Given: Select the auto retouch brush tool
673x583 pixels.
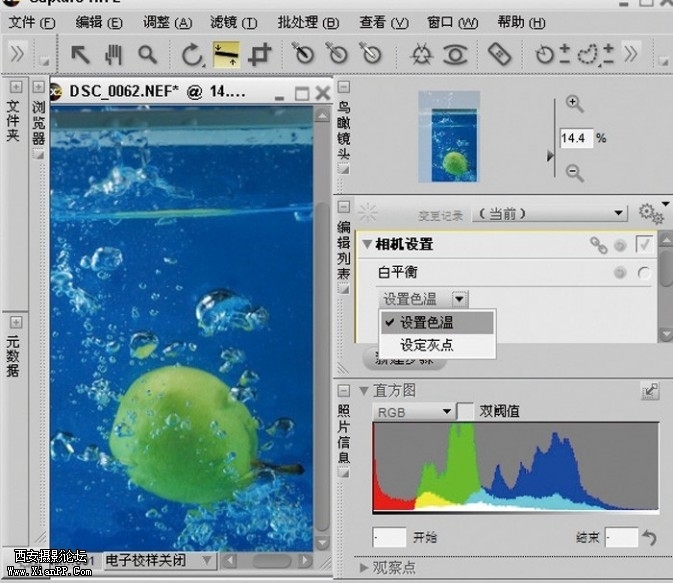Looking at the screenshot, I should click(x=499, y=54).
